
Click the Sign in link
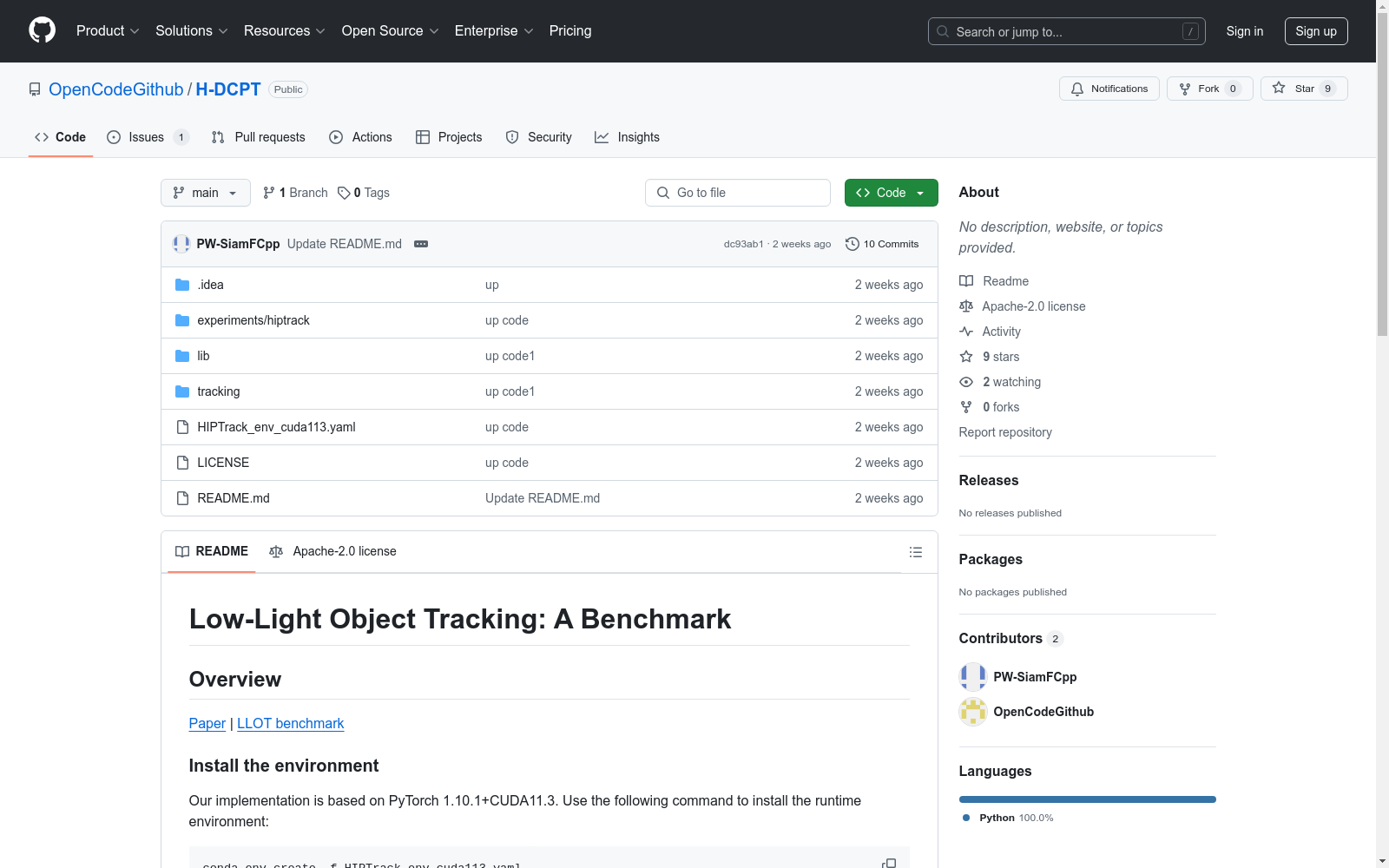[x=1244, y=31]
